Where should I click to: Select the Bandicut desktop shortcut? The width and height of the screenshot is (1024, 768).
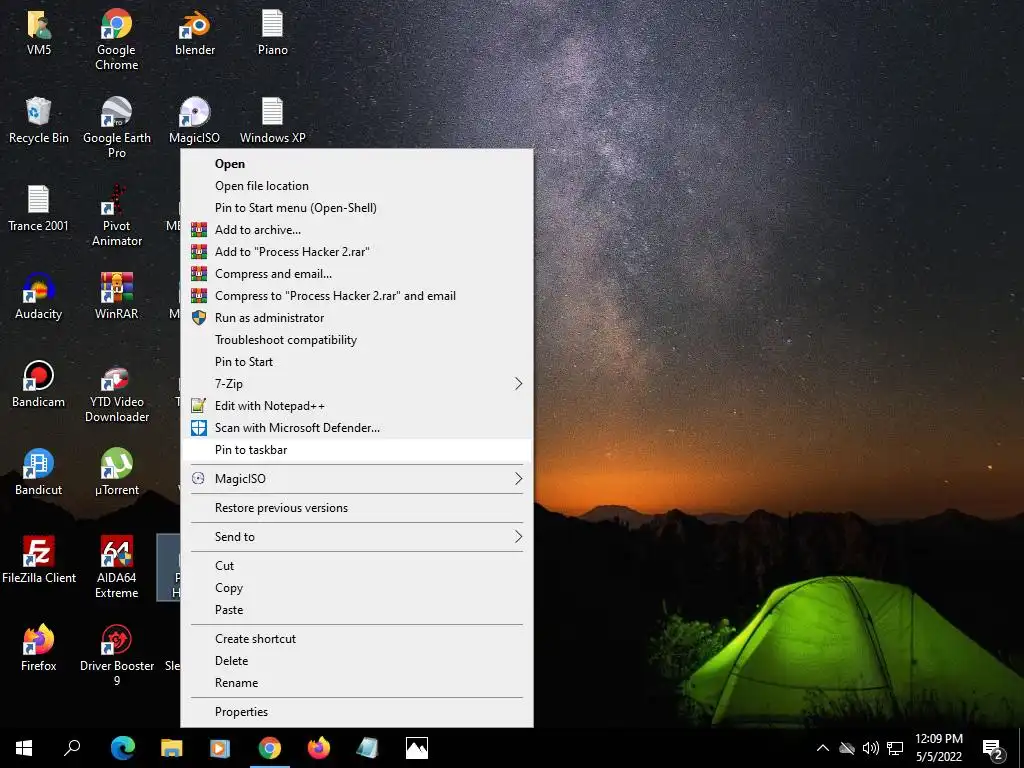coord(39,472)
